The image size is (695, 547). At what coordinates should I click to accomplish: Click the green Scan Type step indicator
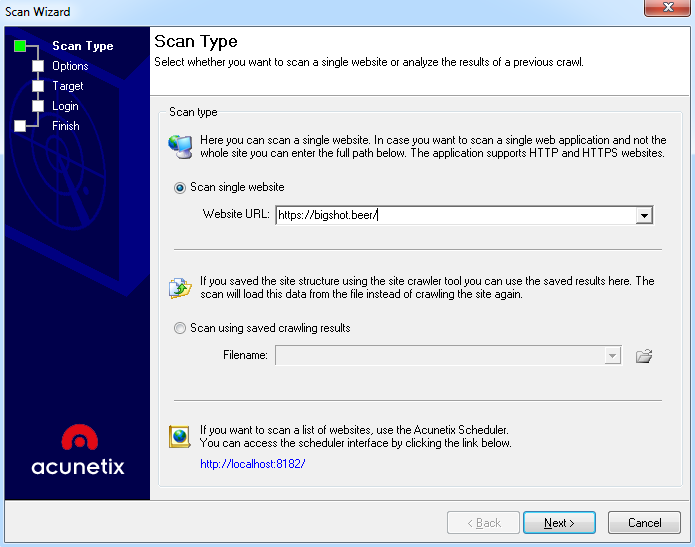(x=20, y=46)
